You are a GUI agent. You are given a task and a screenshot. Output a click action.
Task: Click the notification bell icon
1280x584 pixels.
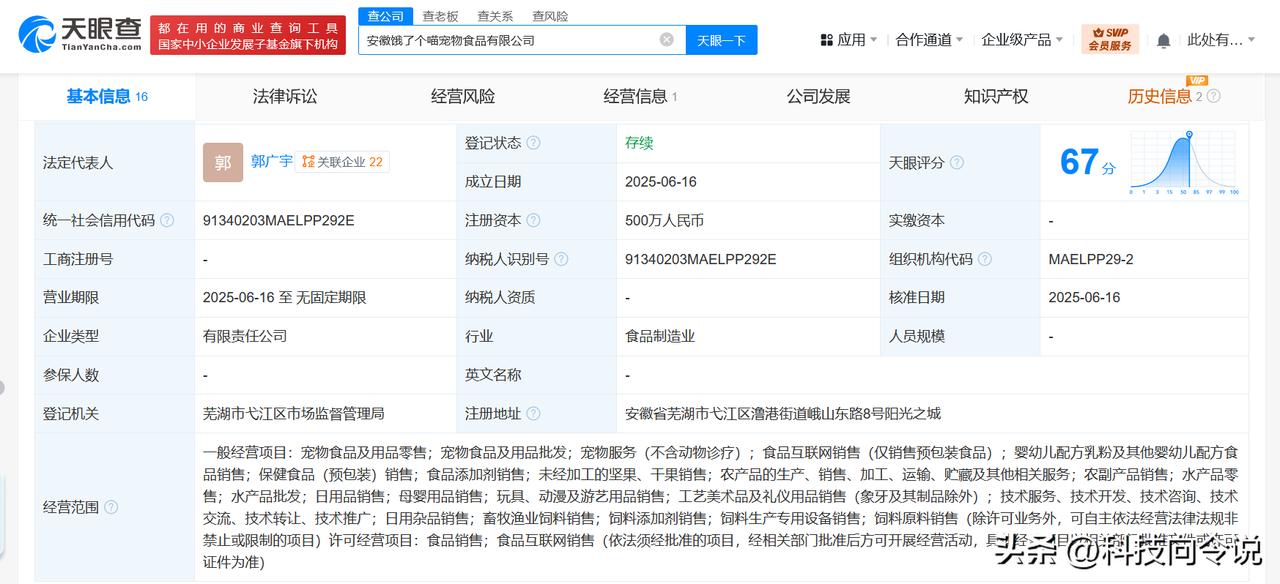pos(1163,40)
